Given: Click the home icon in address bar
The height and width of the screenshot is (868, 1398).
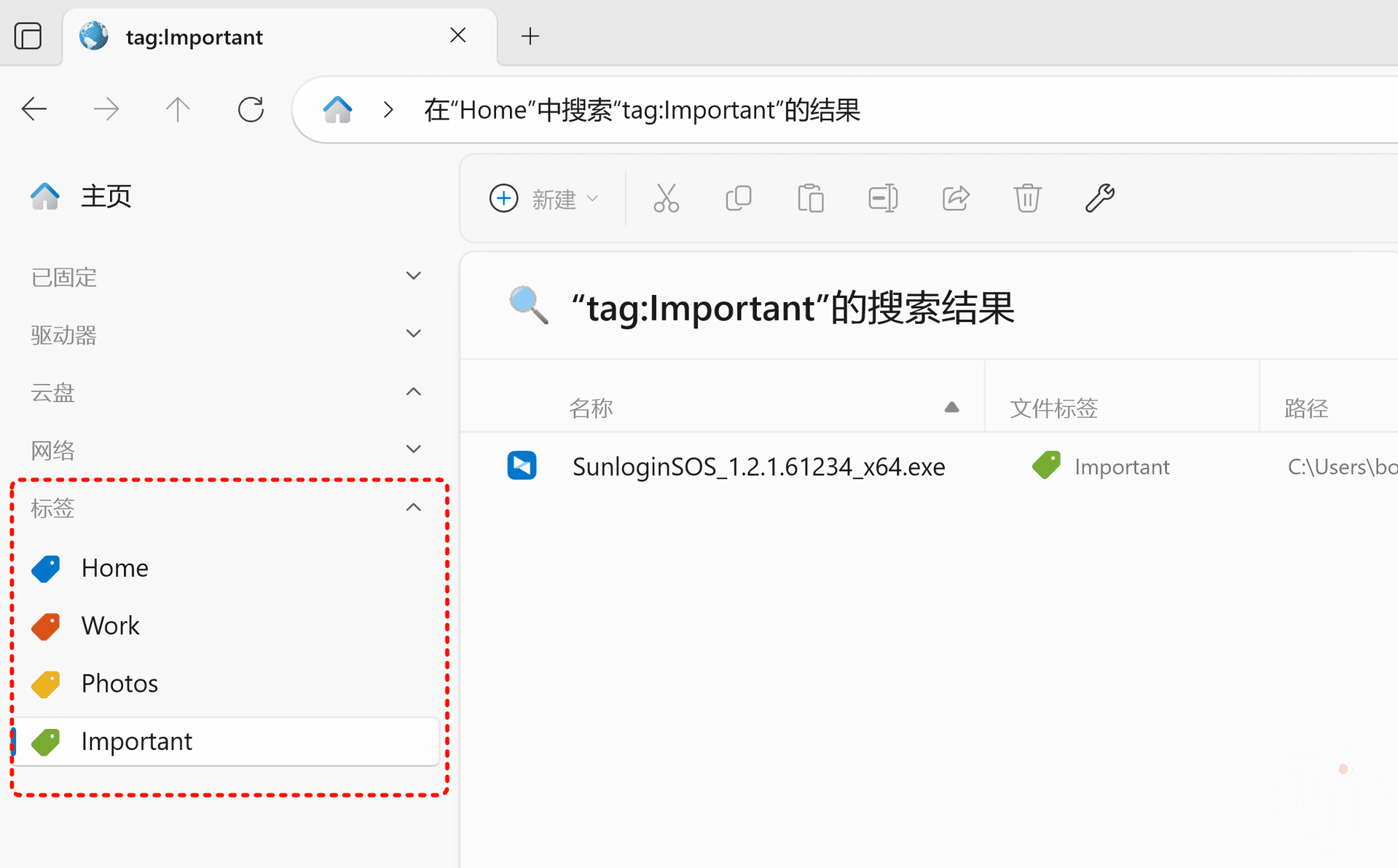Looking at the screenshot, I should tap(337, 110).
